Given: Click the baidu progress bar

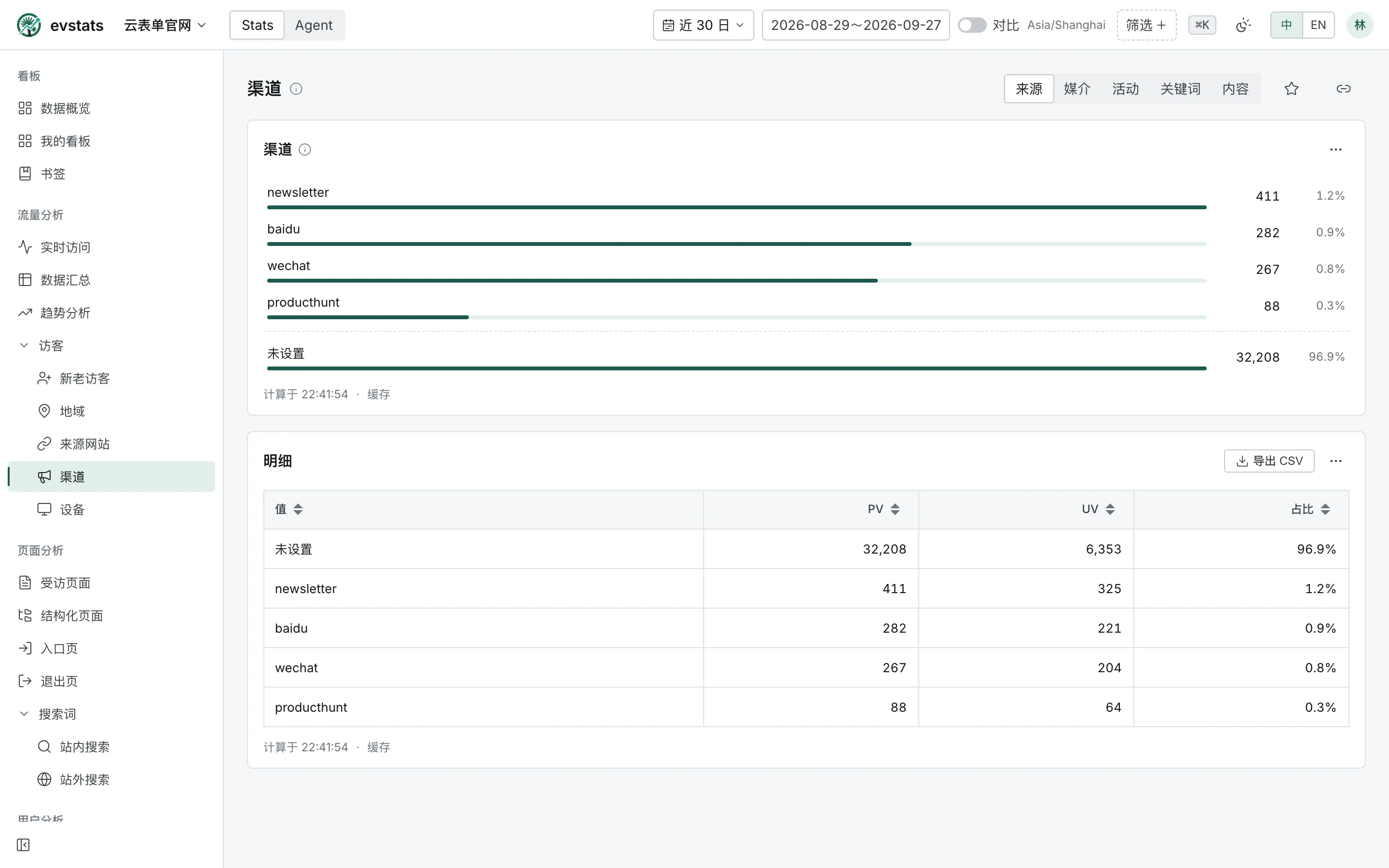Looking at the screenshot, I should click(x=736, y=244).
